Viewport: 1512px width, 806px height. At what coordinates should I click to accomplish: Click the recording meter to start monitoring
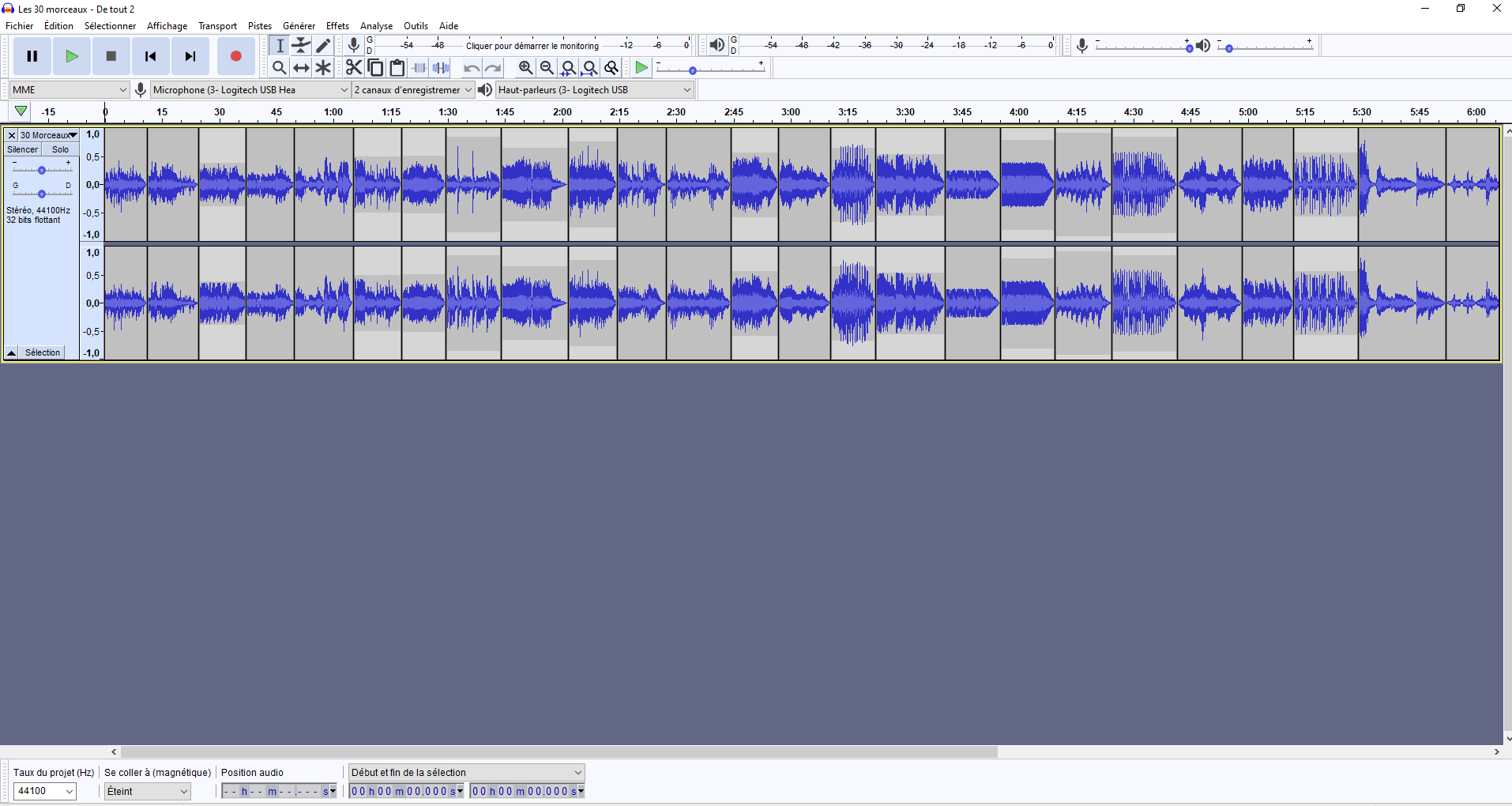click(x=532, y=46)
